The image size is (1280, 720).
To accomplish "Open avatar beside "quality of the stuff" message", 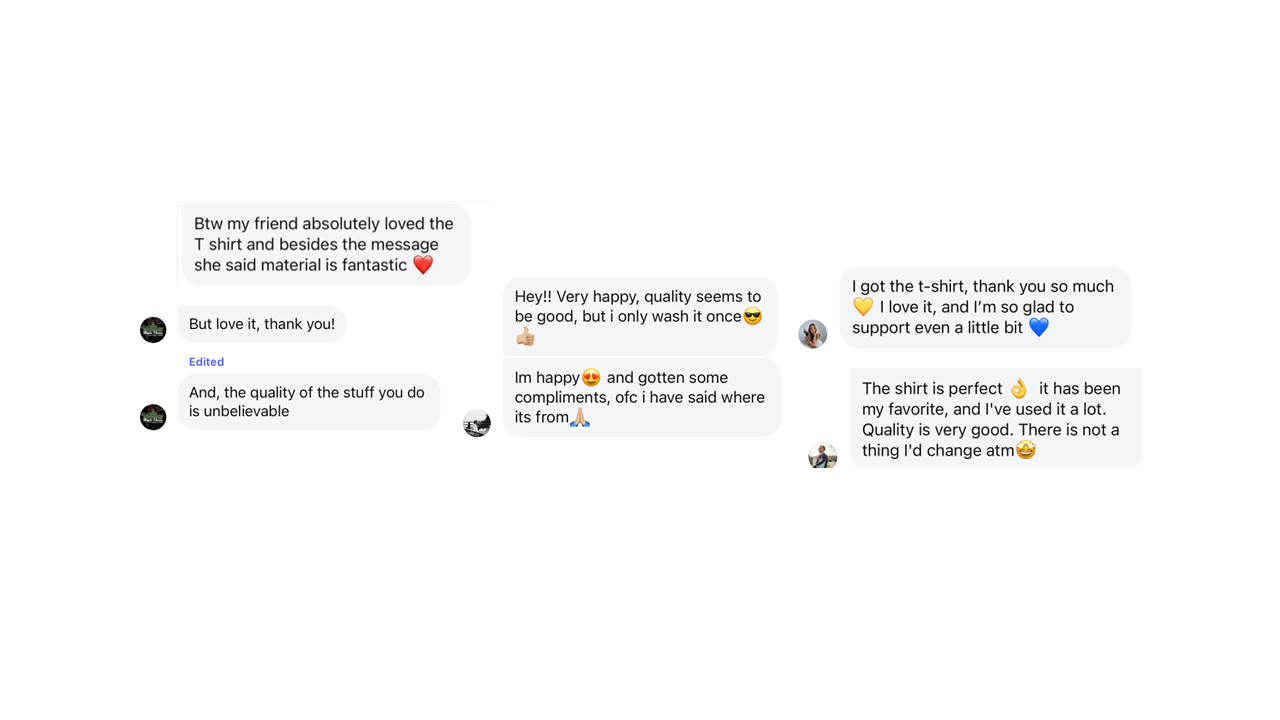I will point(153,416).
